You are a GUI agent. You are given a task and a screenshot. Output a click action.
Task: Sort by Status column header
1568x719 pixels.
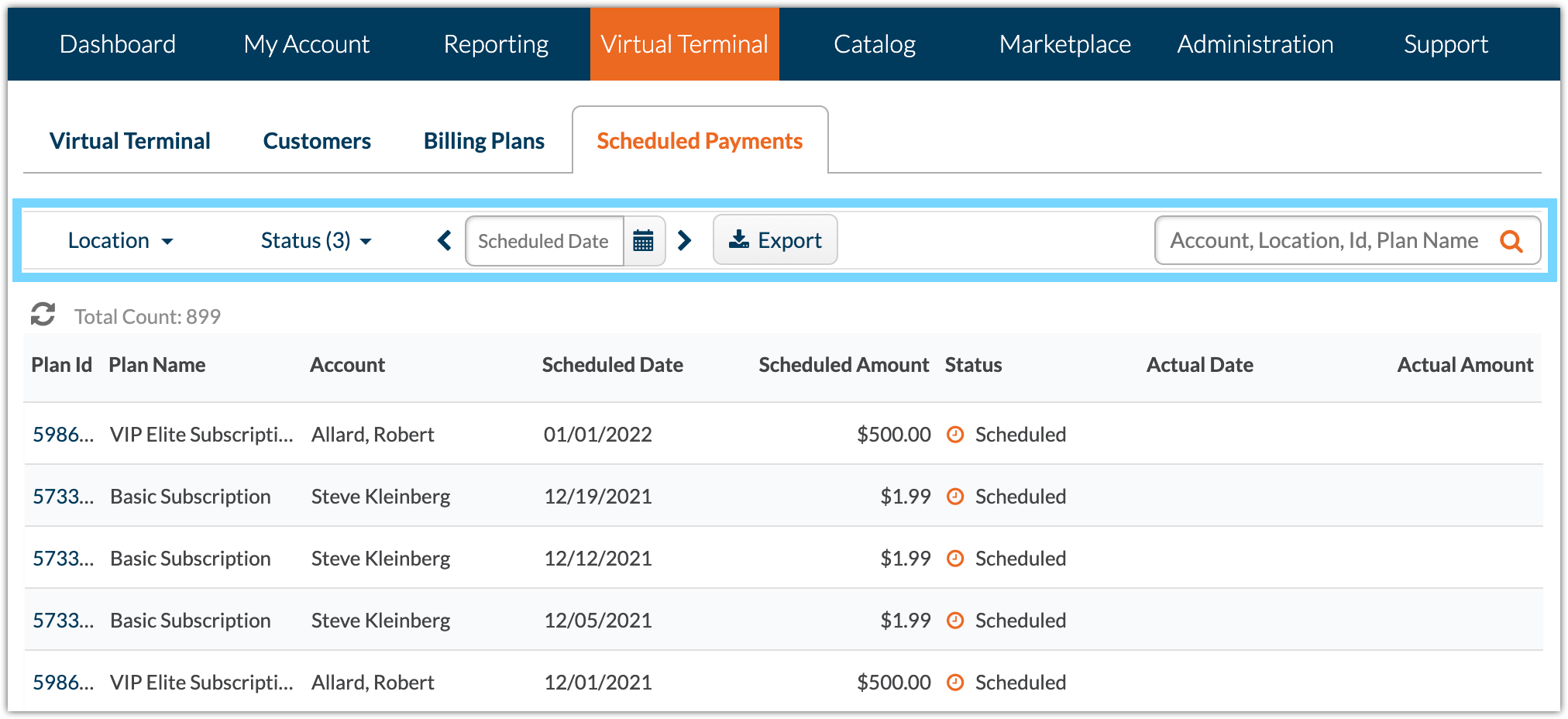973,365
